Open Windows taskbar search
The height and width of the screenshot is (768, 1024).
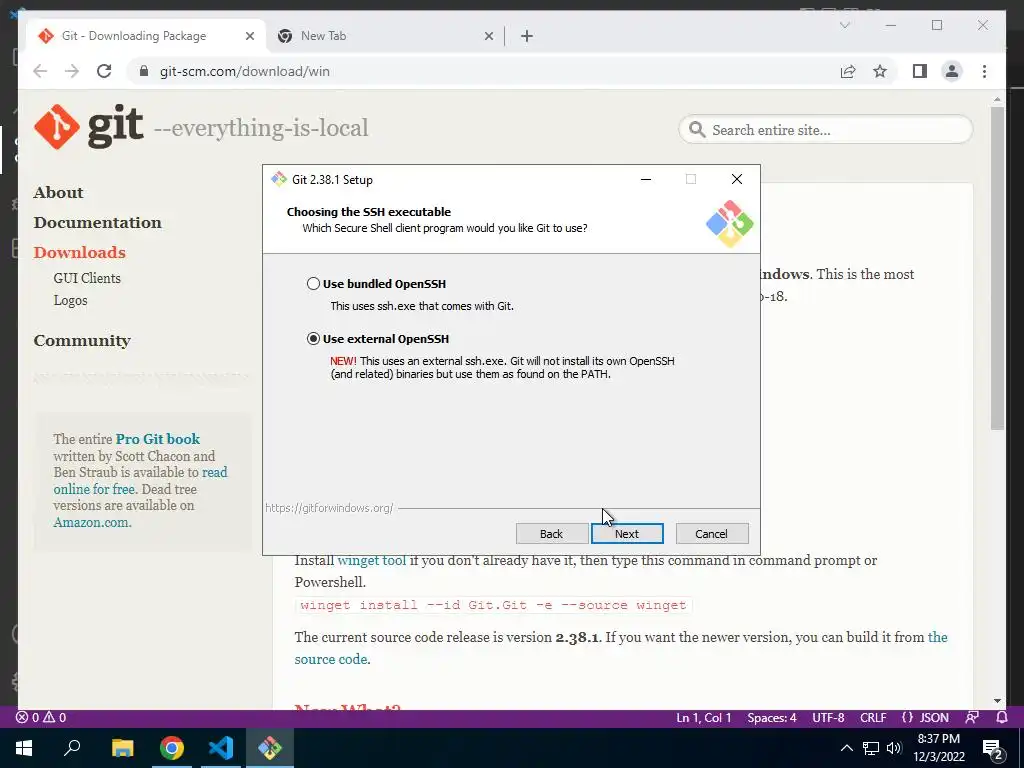point(72,748)
